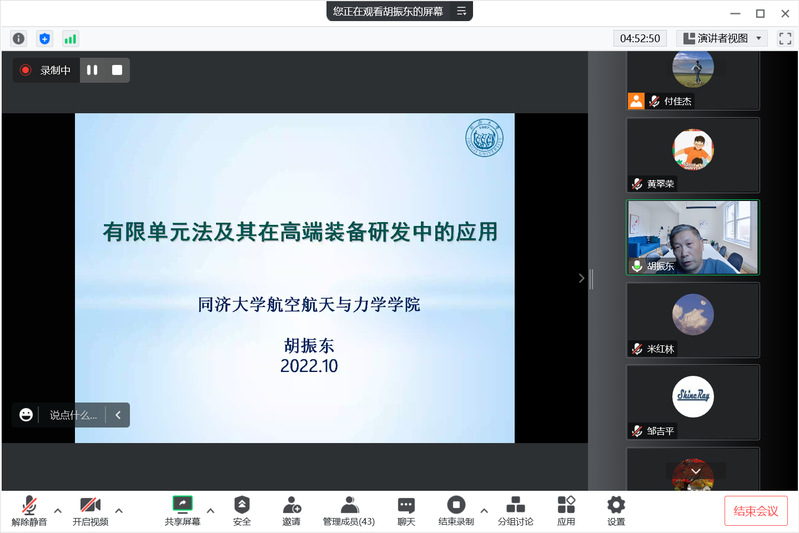
Task: Click the 说点什么 chat input field
Action: tap(73, 415)
